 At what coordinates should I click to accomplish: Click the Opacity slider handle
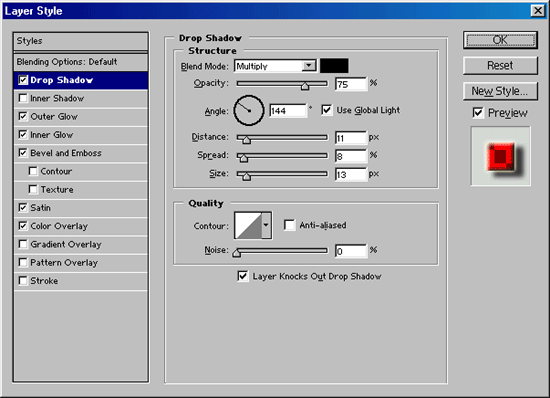305,86
